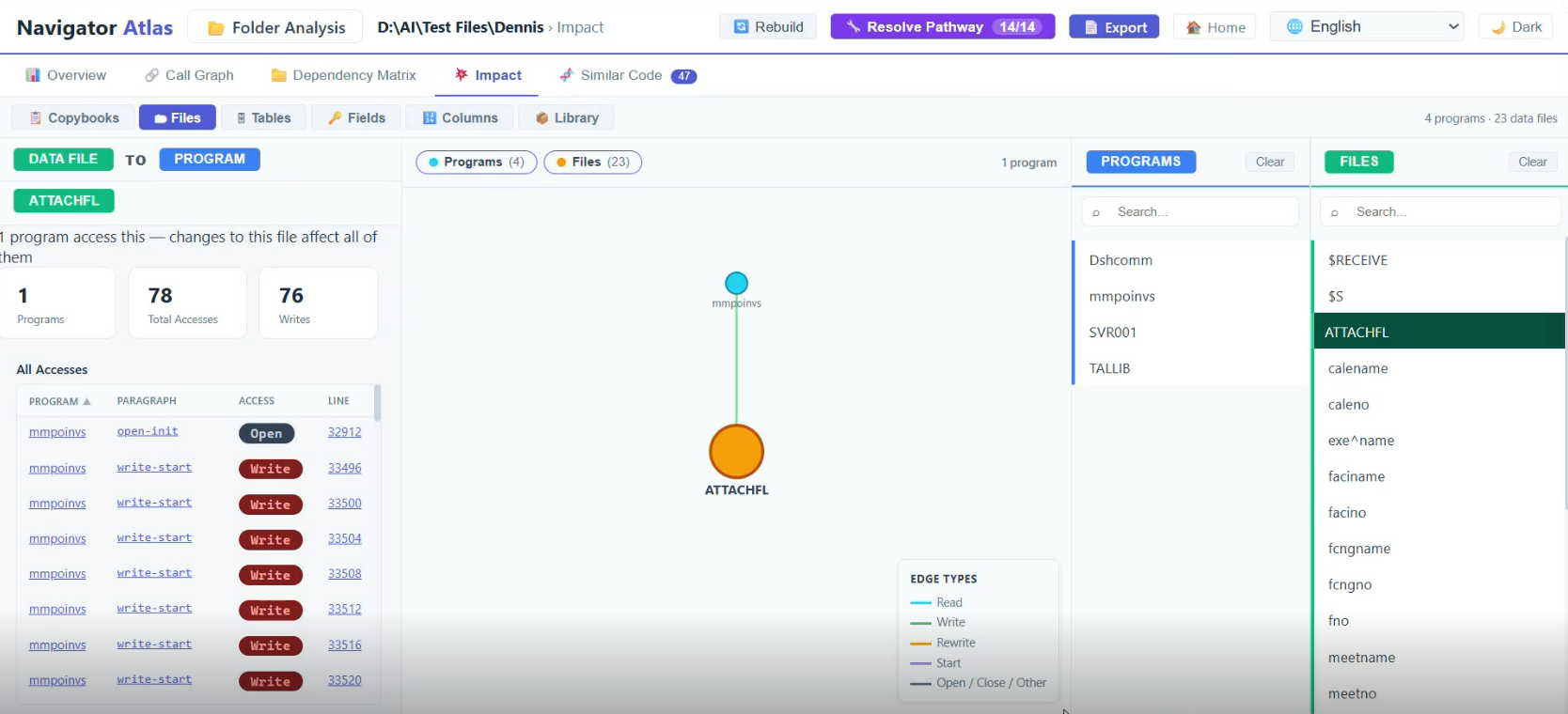Go to Home

click(x=1215, y=27)
